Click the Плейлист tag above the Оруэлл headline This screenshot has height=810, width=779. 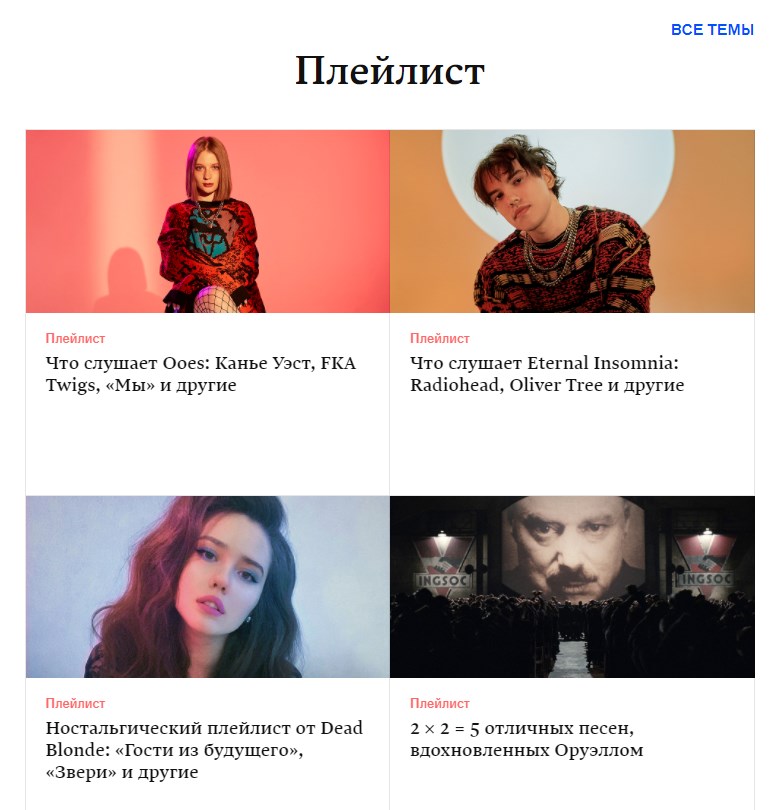tap(440, 703)
